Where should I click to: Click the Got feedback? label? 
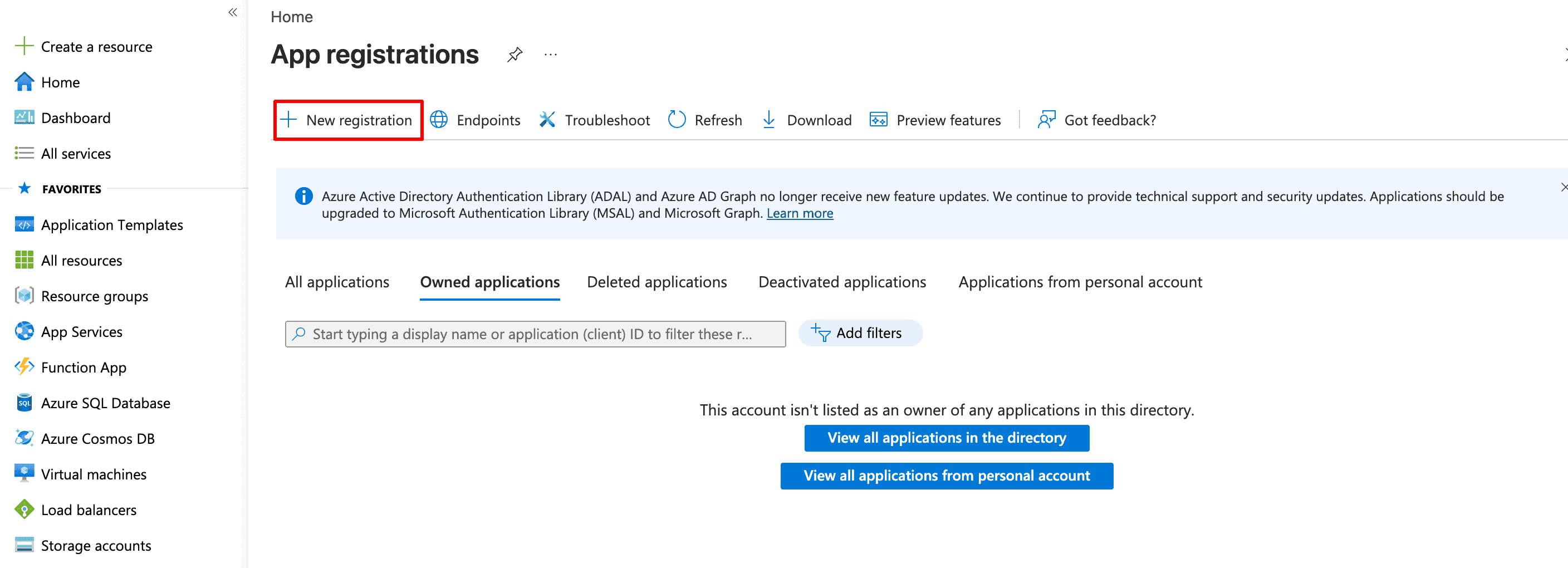(1110, 120)
